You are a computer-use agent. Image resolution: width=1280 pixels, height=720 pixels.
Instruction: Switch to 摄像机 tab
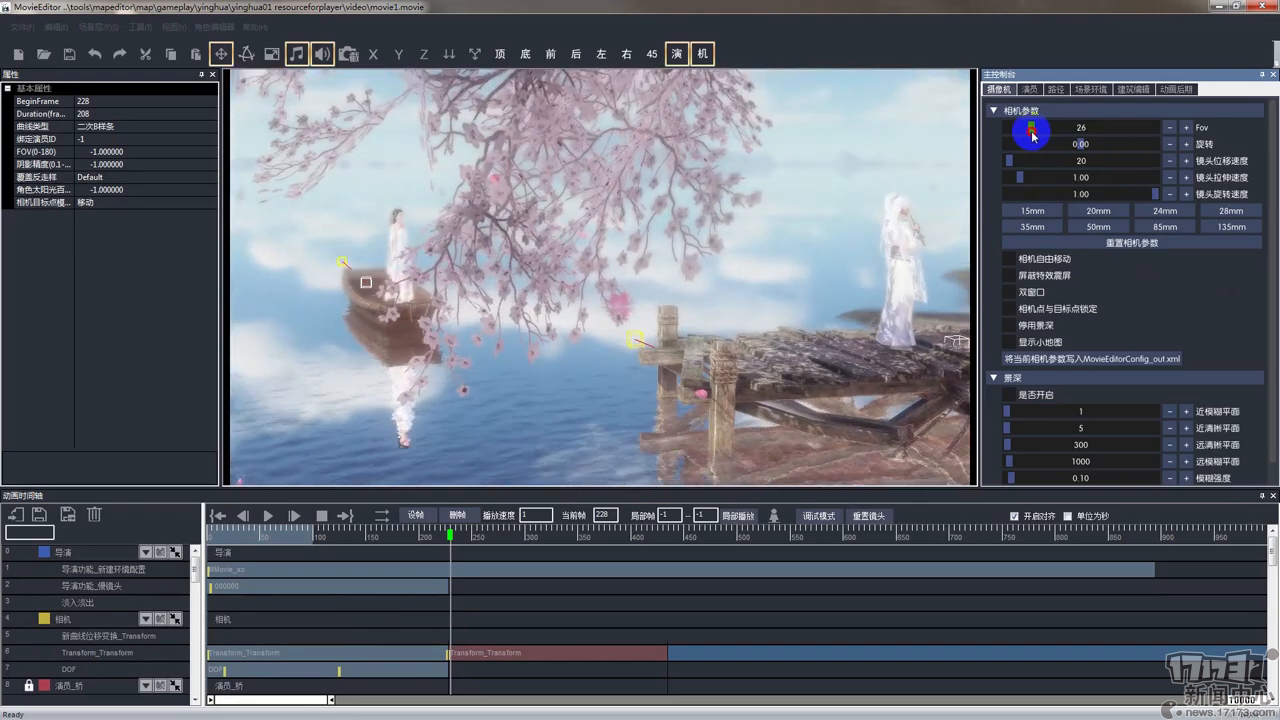(x=999, y=89)
